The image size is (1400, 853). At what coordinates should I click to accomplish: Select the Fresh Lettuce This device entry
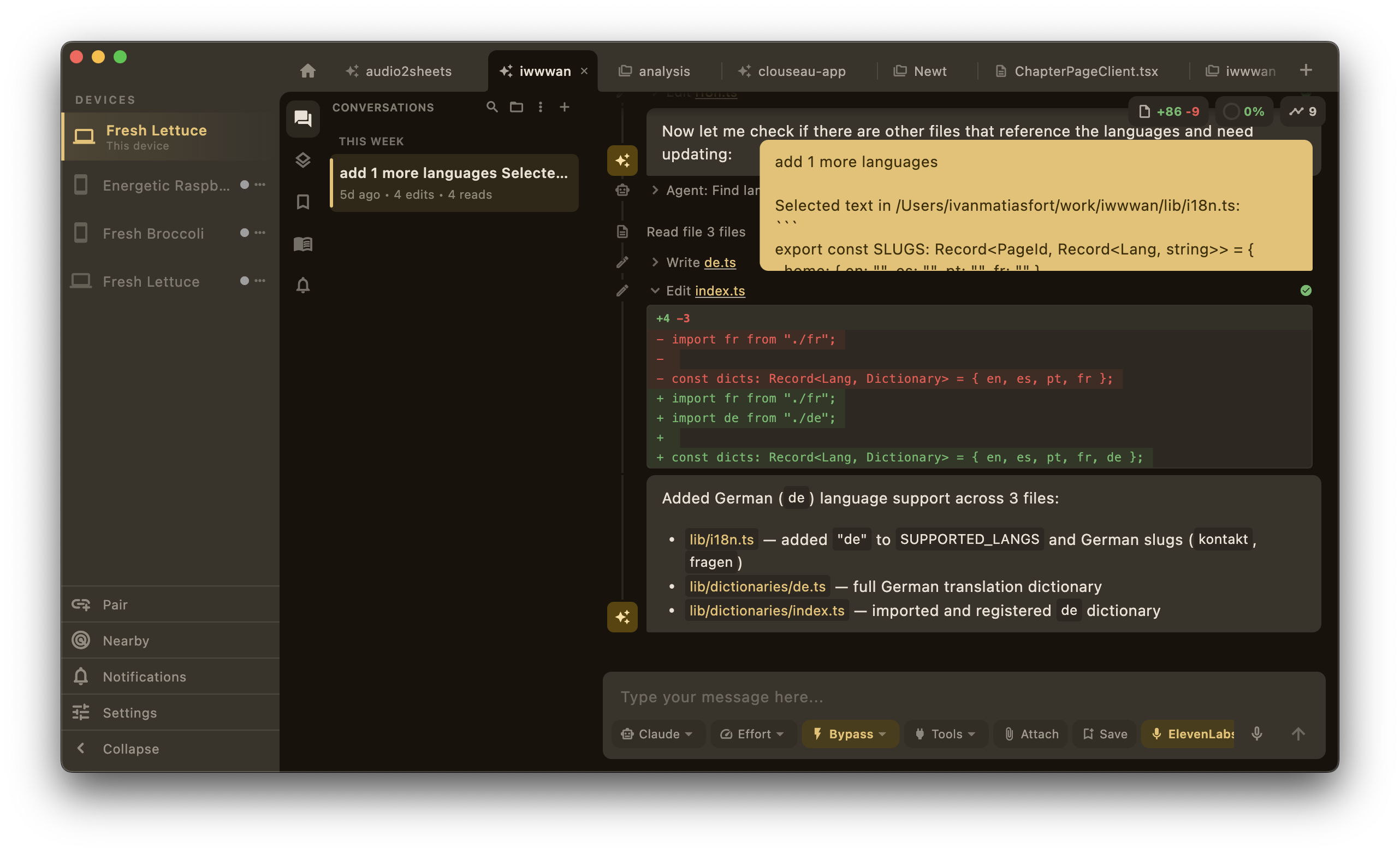[x=170, y=137]
